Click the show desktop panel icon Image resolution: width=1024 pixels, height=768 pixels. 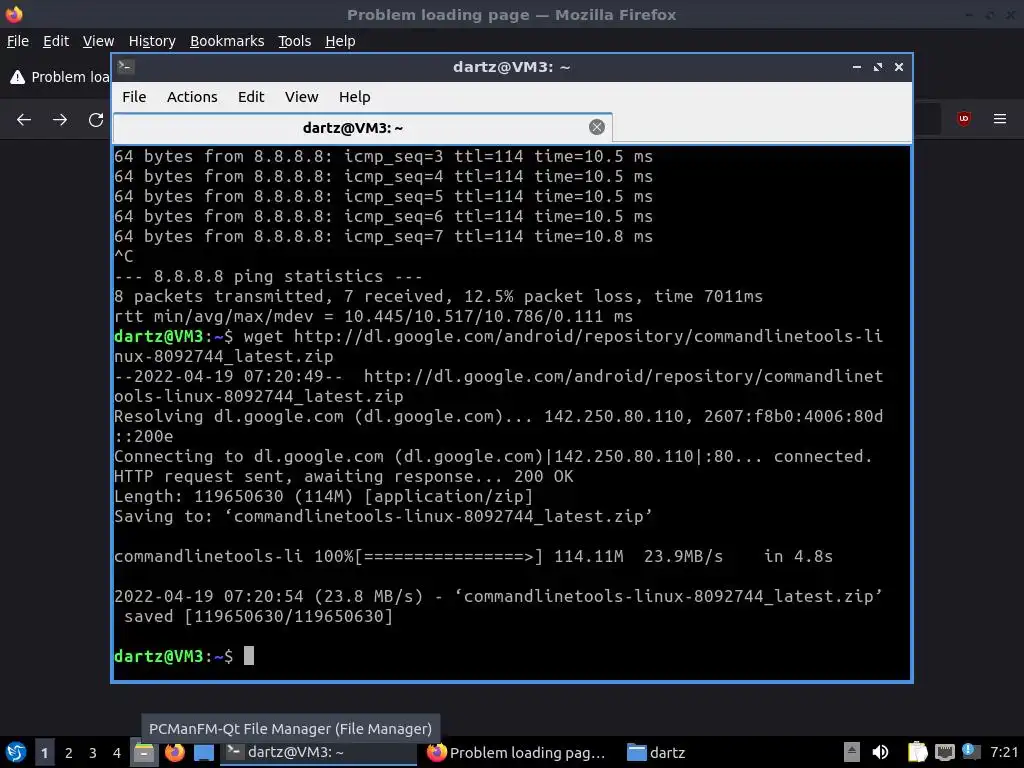click(204, 752)
